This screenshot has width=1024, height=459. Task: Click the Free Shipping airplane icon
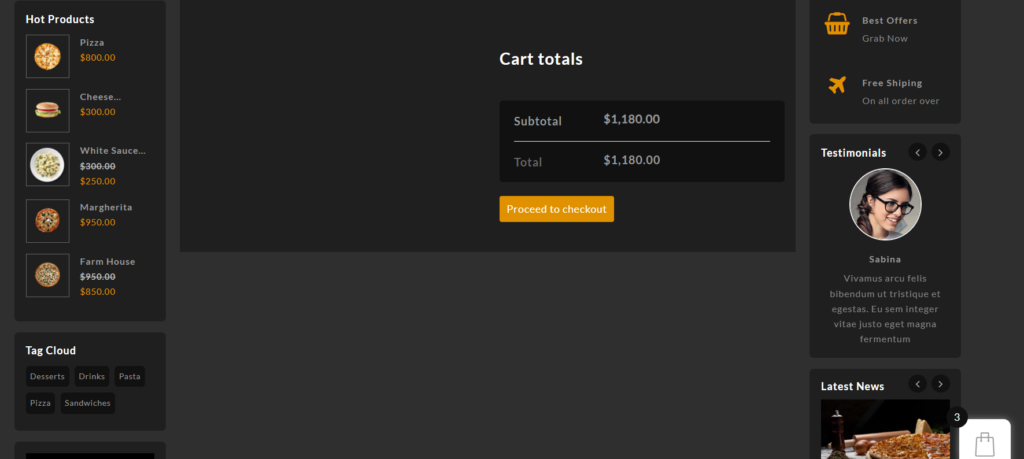coord(837,85)
